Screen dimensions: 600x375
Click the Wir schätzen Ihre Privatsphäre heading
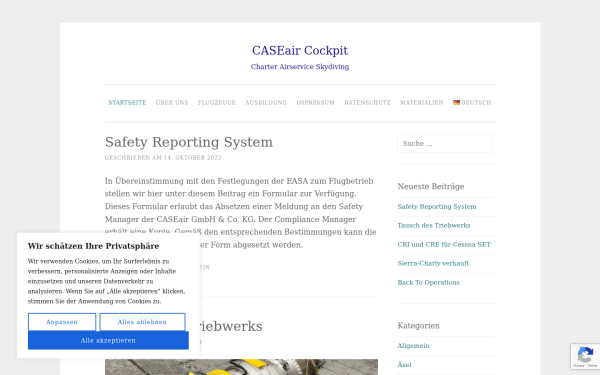tap(93, 246)
